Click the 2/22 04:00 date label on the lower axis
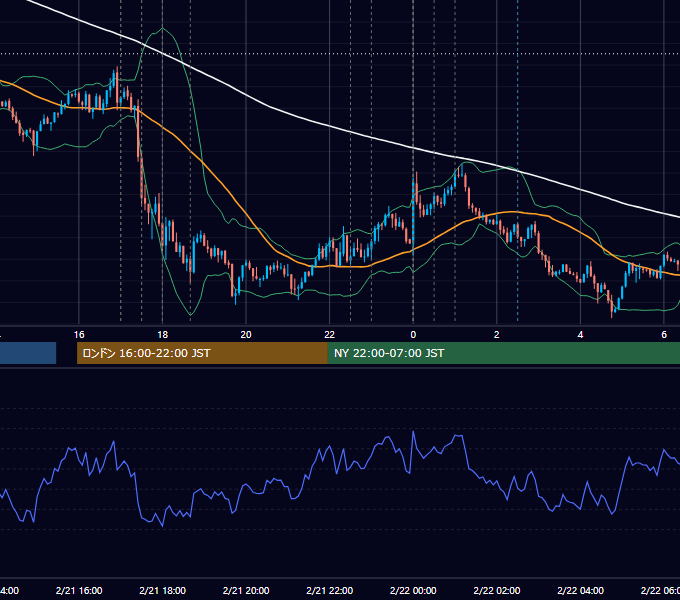This screenshot has height=600, width=680. [x=580, y=590]
